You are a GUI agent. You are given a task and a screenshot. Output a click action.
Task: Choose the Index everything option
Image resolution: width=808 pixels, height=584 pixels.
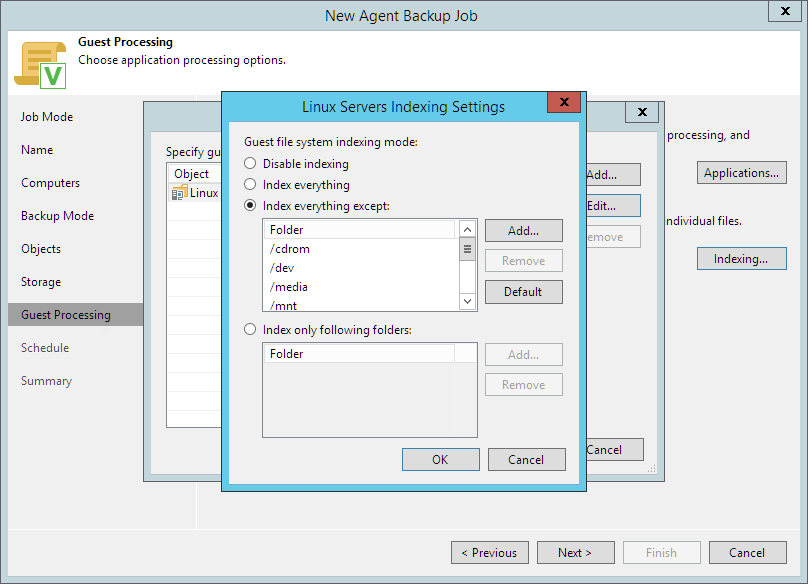250,185
